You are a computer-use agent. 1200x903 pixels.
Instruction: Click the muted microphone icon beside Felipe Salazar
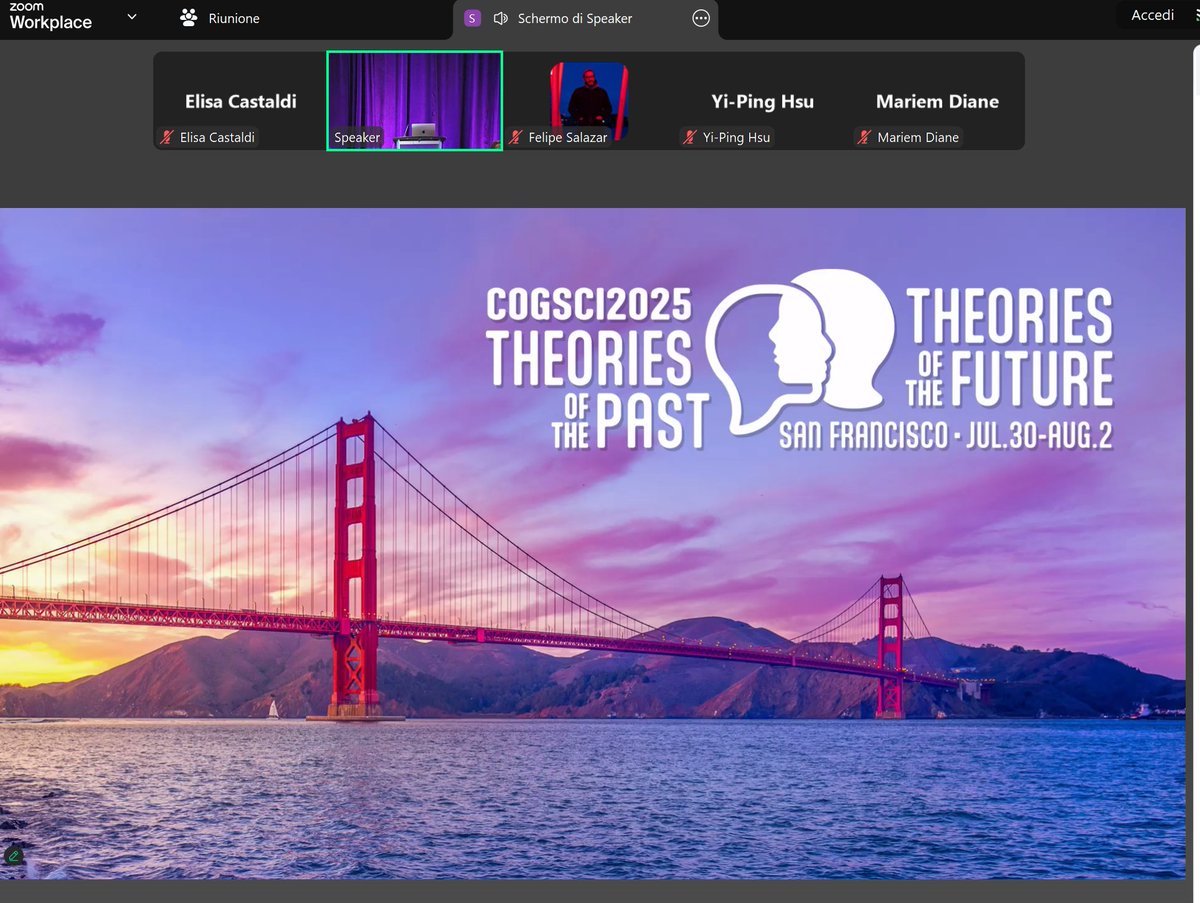tap(517, 138)
